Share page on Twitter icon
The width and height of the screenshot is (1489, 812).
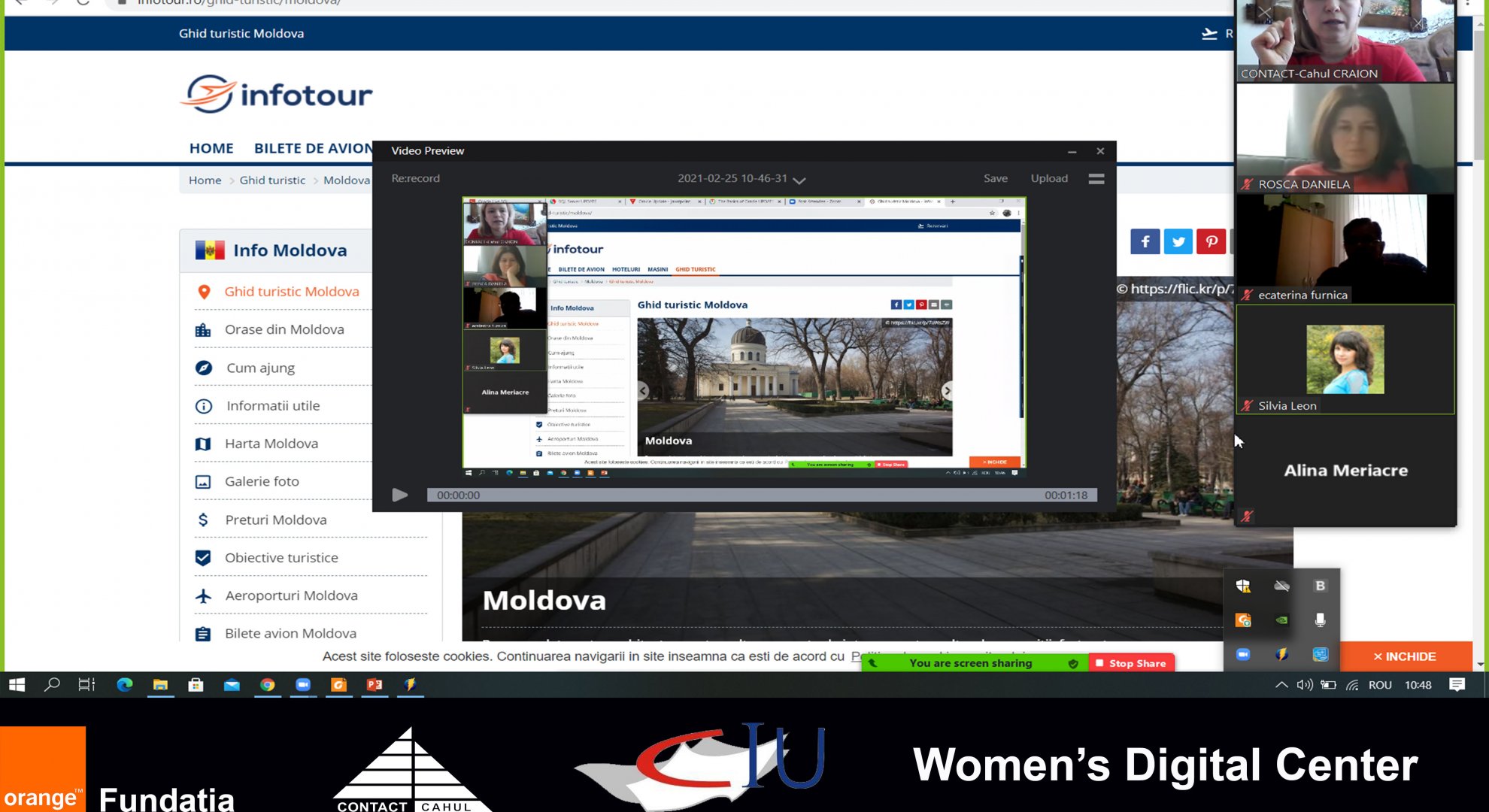[1178, 242]
